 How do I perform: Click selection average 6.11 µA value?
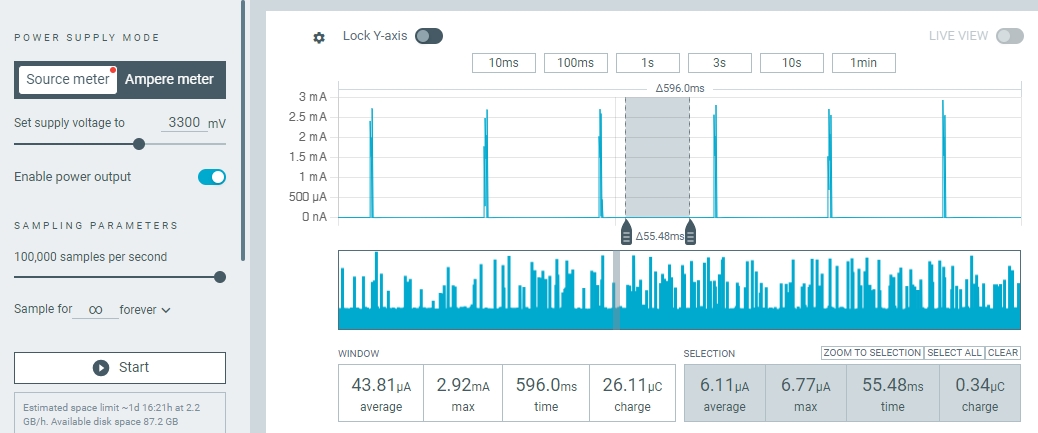point(724,385)
